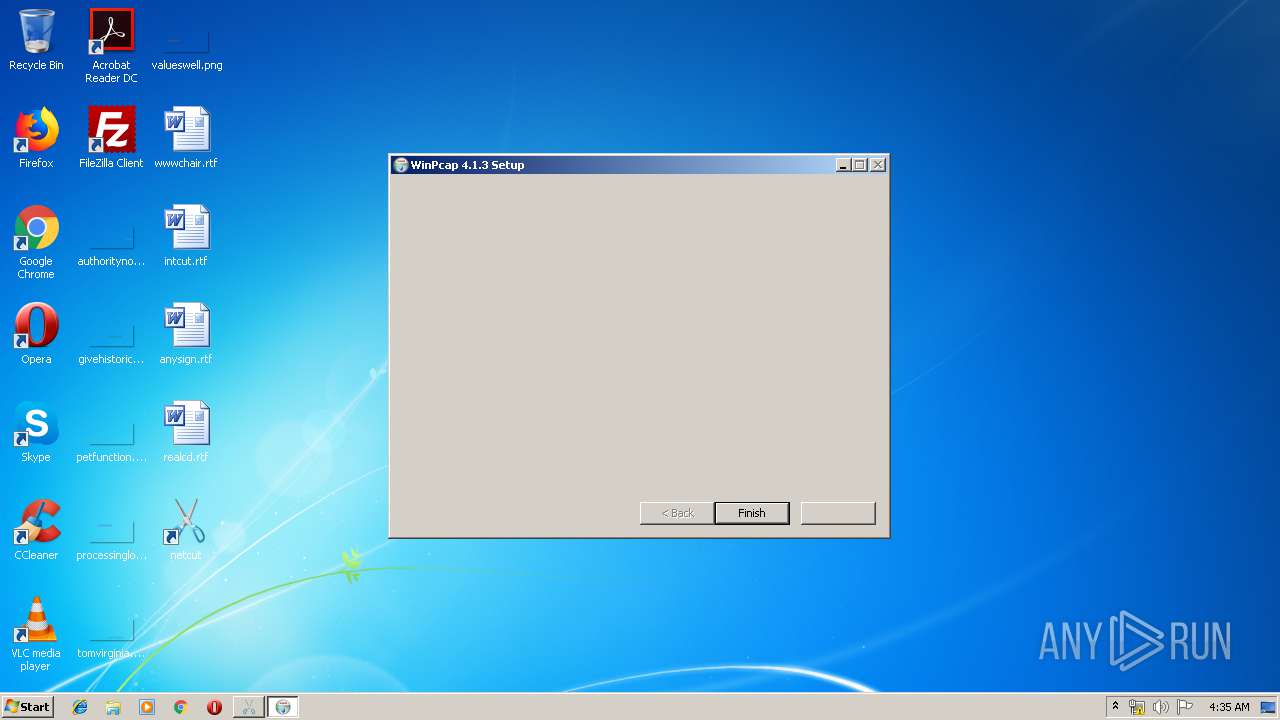Select the VLC media player shortcut
Screen dimensions: 1280x720
(x=36, y=634)
